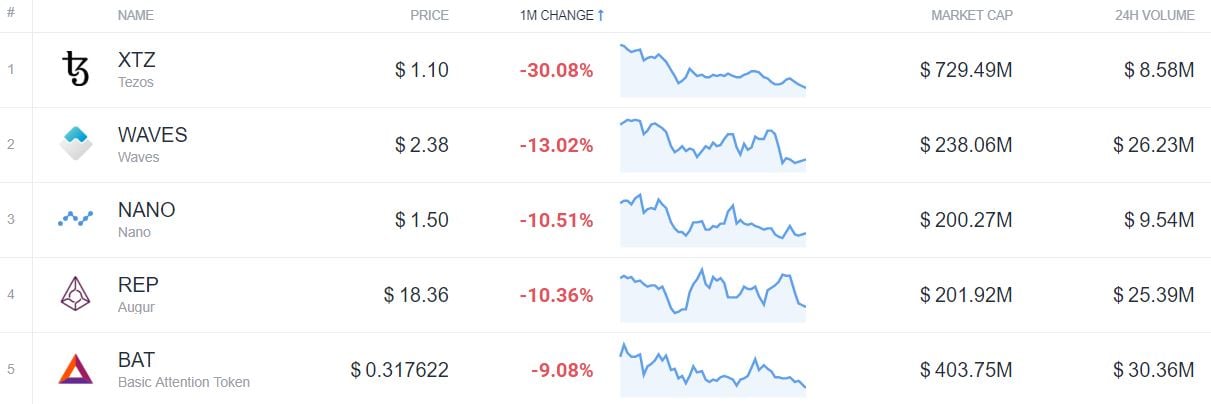The height and width of the screenshot is (404, 1211).
Task: Click the Augur one-month sparkline chart
Action: [x=712, y=295]
